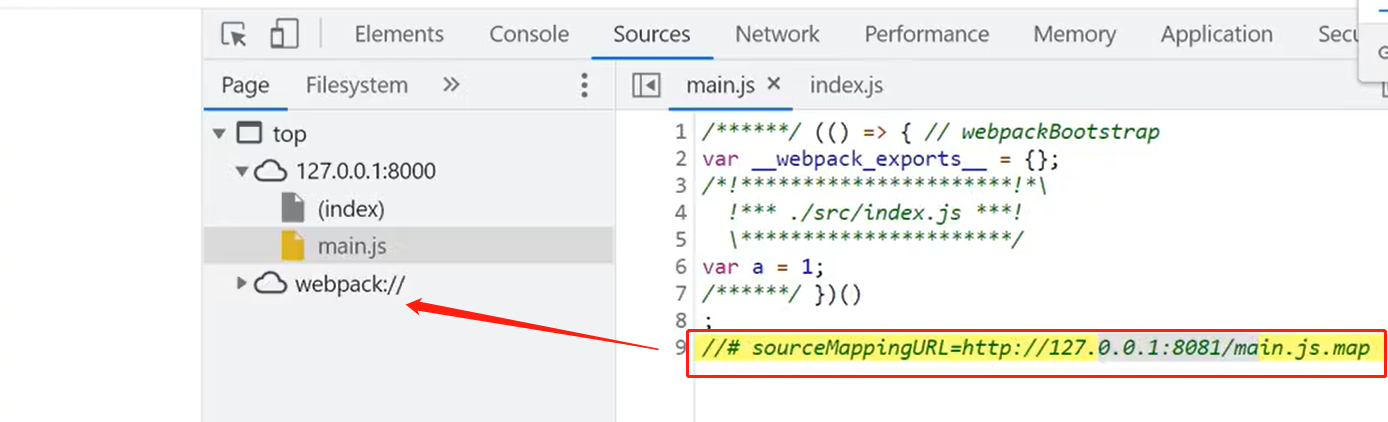Expand the webpack:// tree node
Screen dimensions: 1388x422
coord(241,283)
